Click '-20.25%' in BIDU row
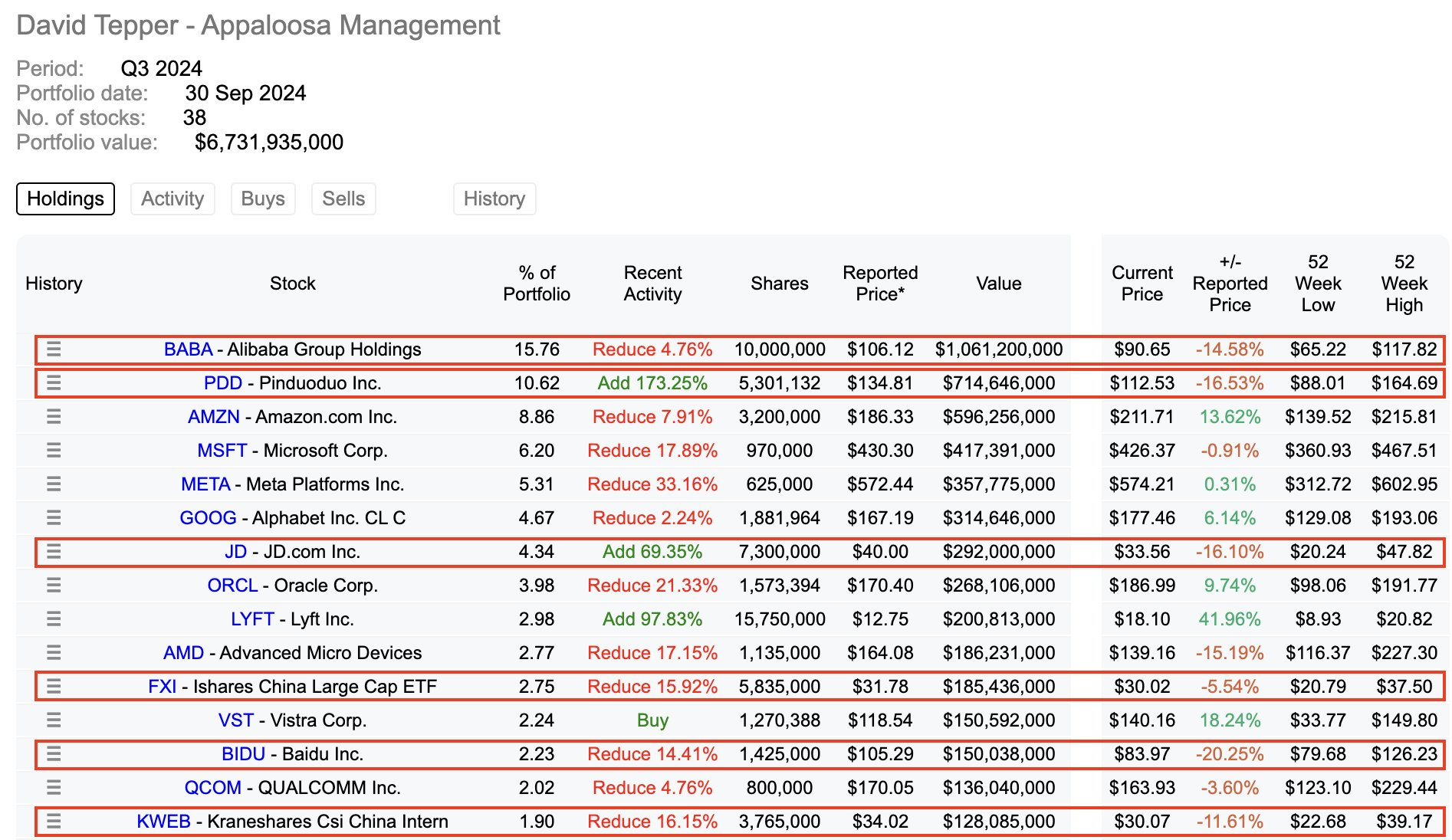The height and width of the screenshot is (840, 1452). [1230, 754]
